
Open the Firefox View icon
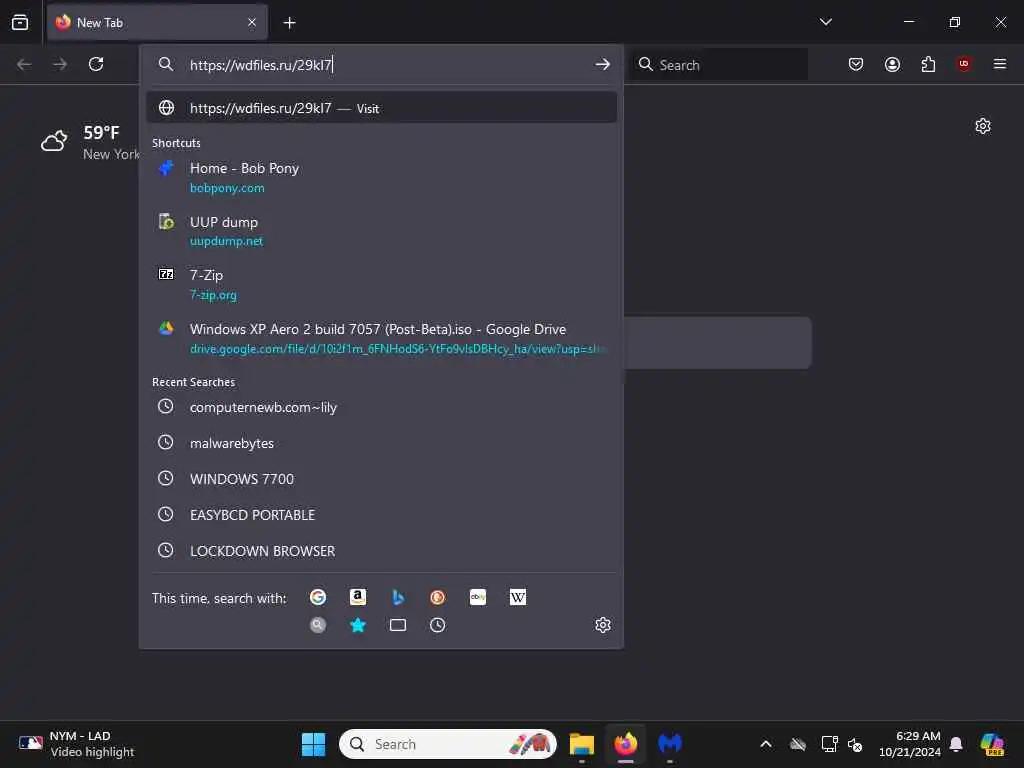20,22
